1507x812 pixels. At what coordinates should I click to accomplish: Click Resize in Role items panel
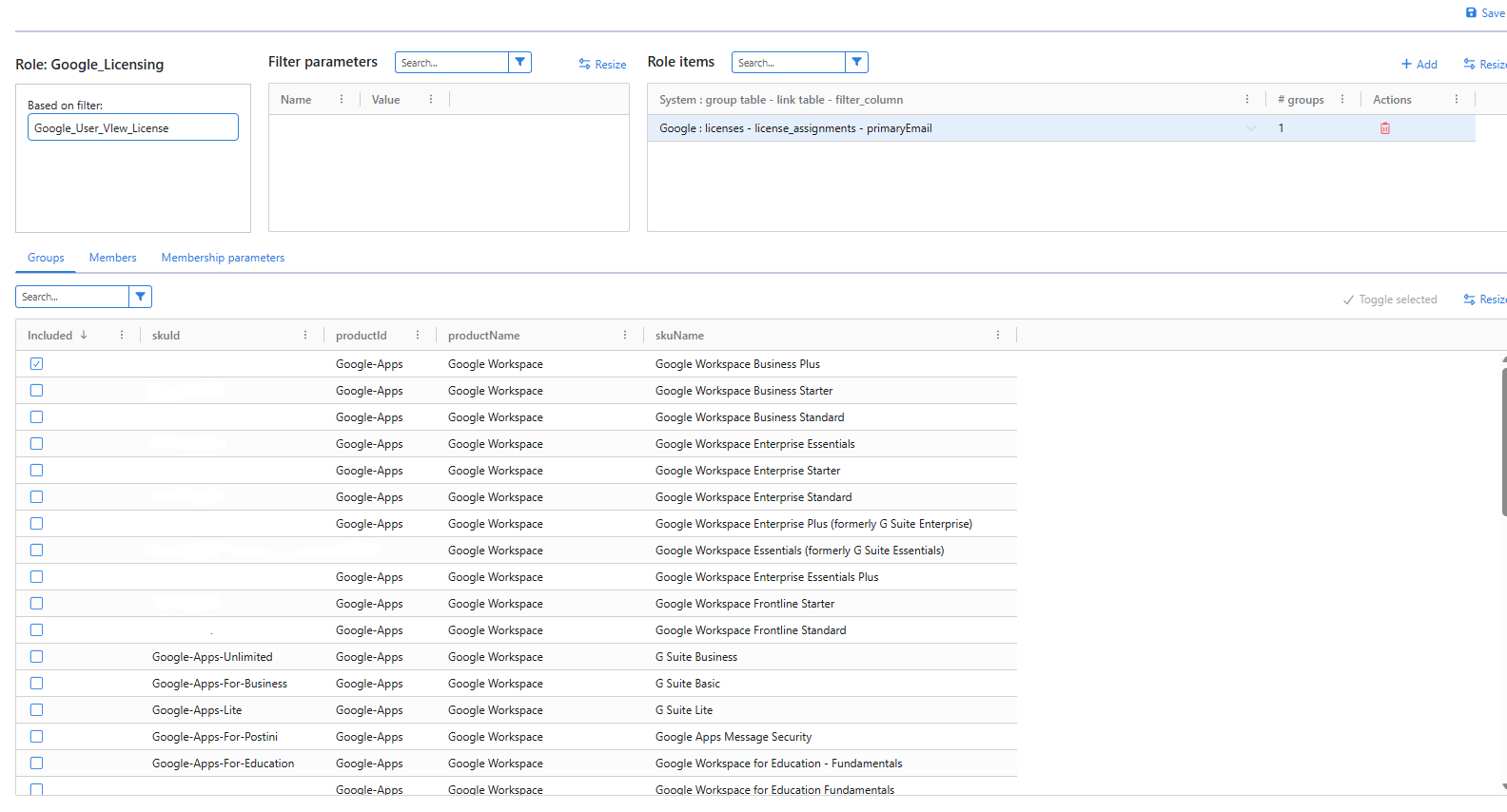pyautogui.click(x=1485, y=64)
